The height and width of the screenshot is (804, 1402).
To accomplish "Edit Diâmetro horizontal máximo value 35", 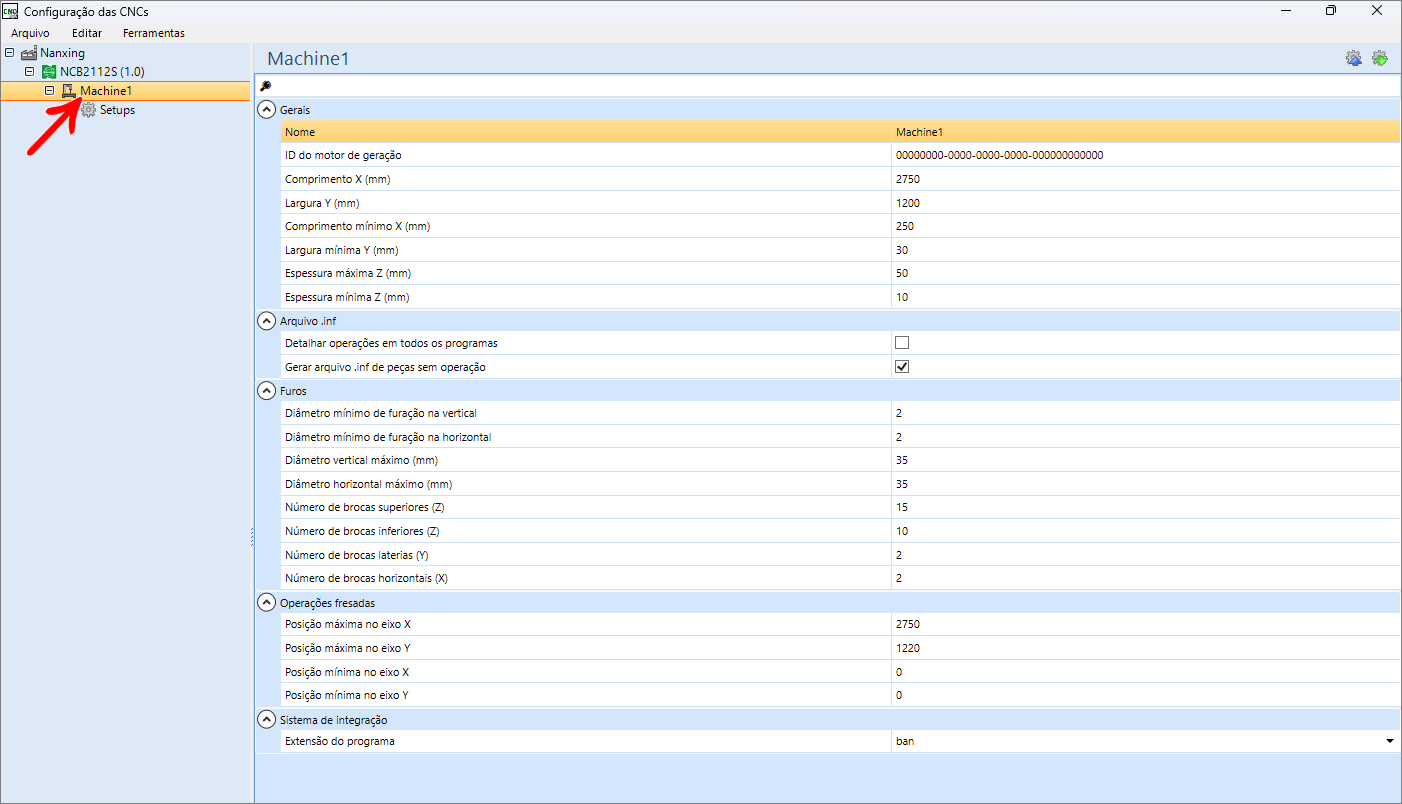I will point(1145,484).
